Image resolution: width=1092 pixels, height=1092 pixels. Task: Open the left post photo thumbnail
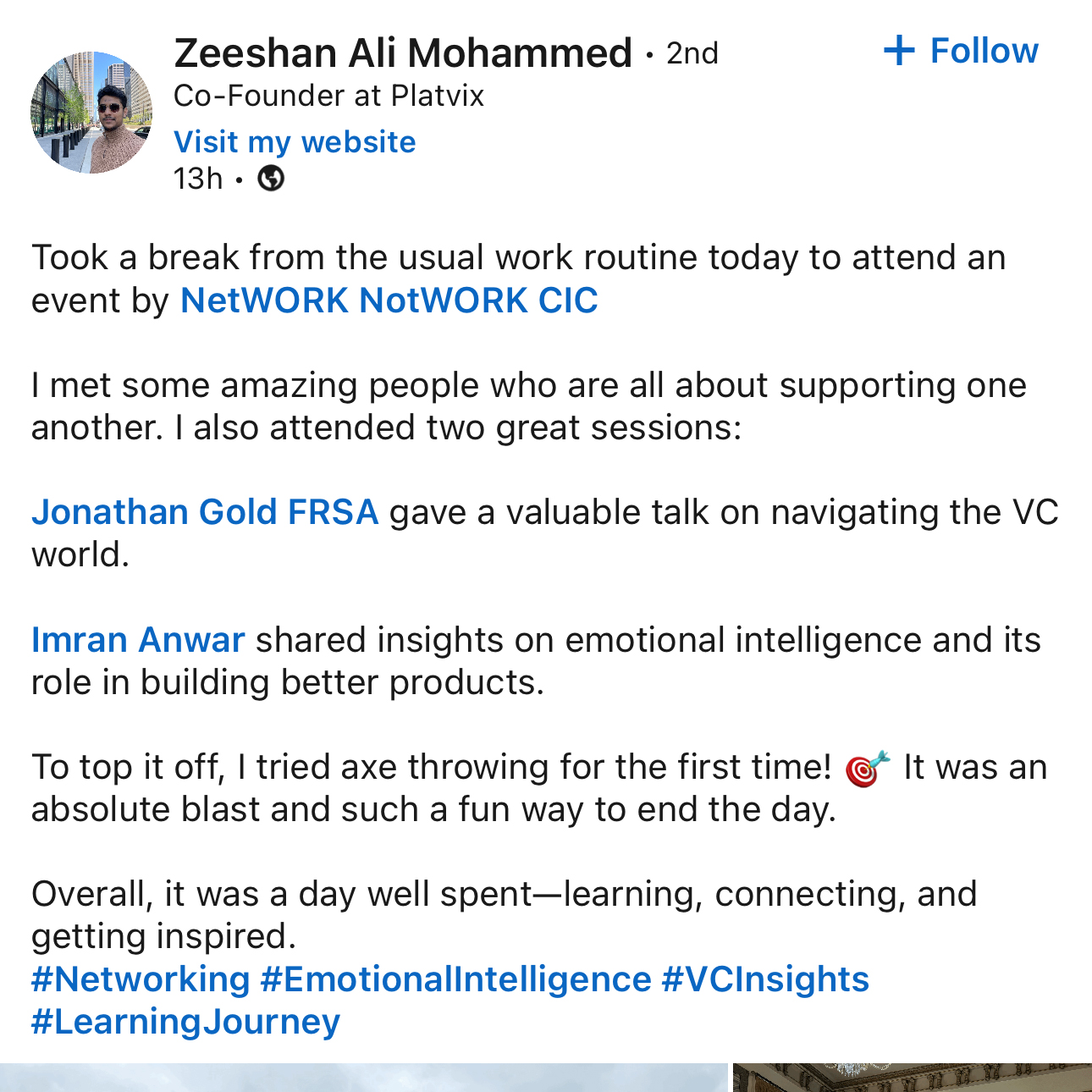click(364, 1078)
